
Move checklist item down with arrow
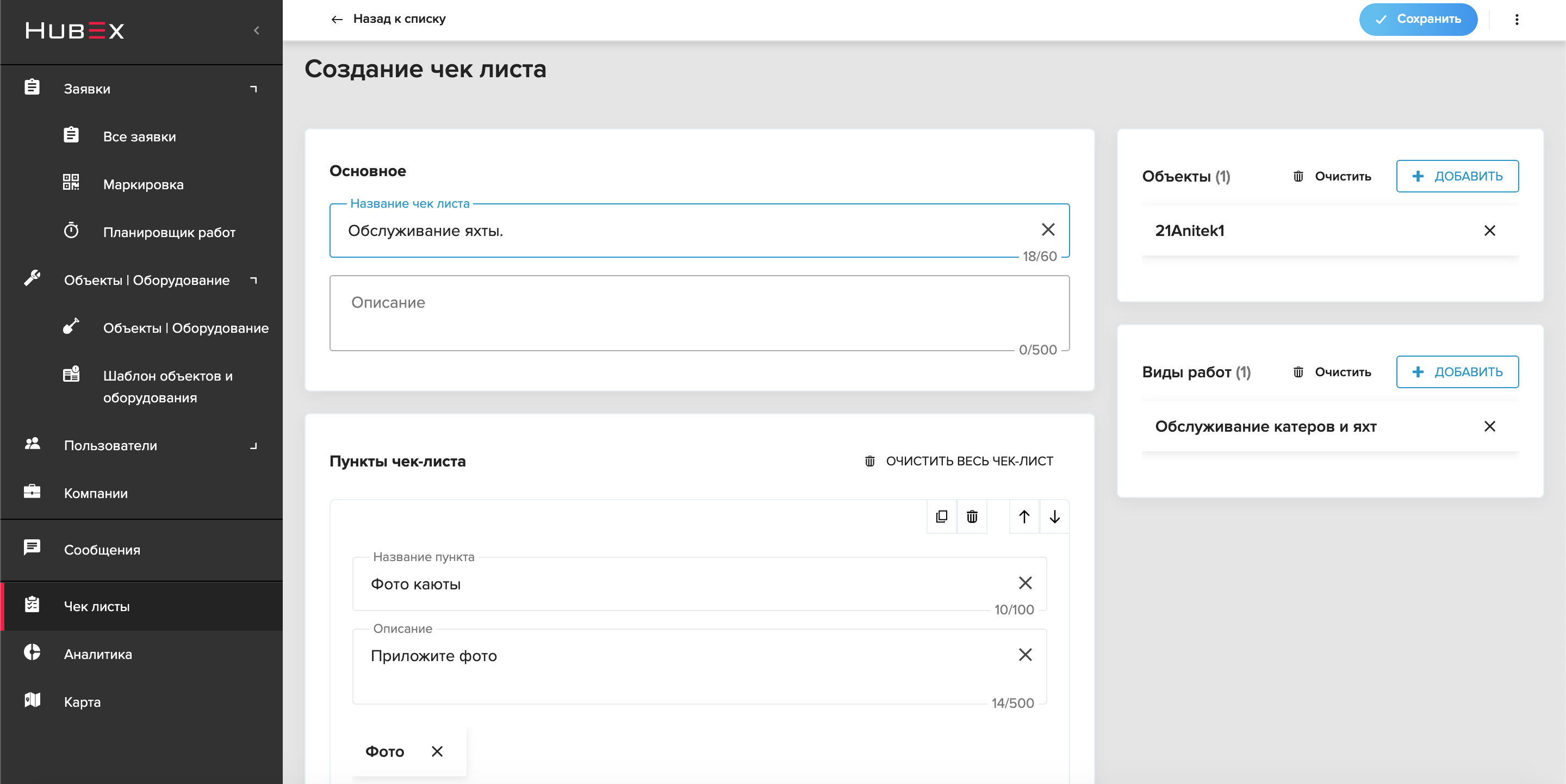[1055, 517]
